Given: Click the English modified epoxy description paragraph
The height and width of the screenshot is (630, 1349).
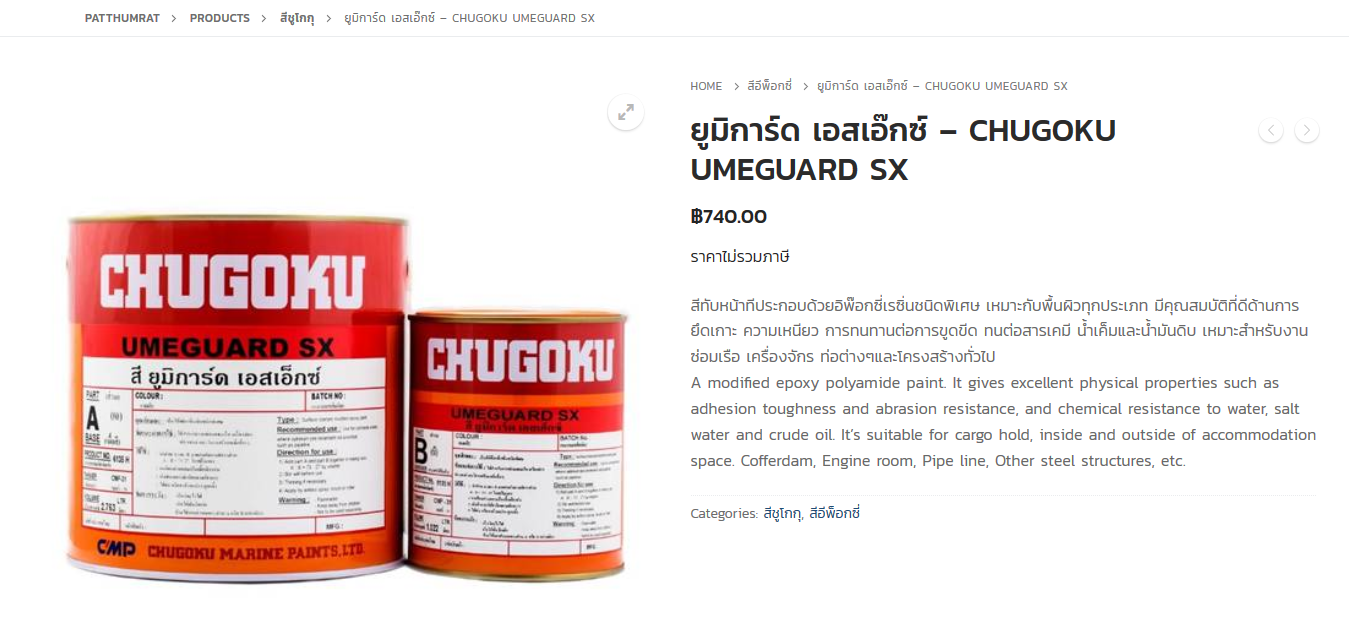Looking at the screenshot, I should click(x=1003, y=422).
